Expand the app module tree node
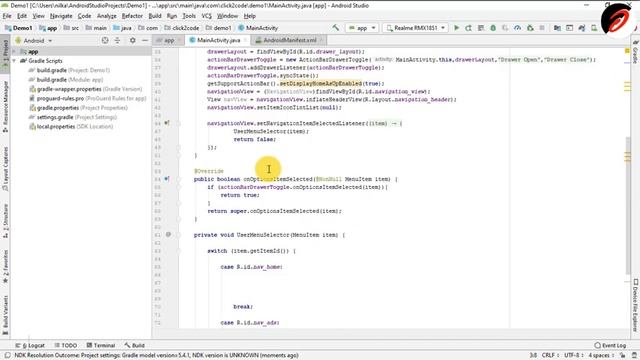The height and width of the screenshot is (360, 640). click(15, 52)
